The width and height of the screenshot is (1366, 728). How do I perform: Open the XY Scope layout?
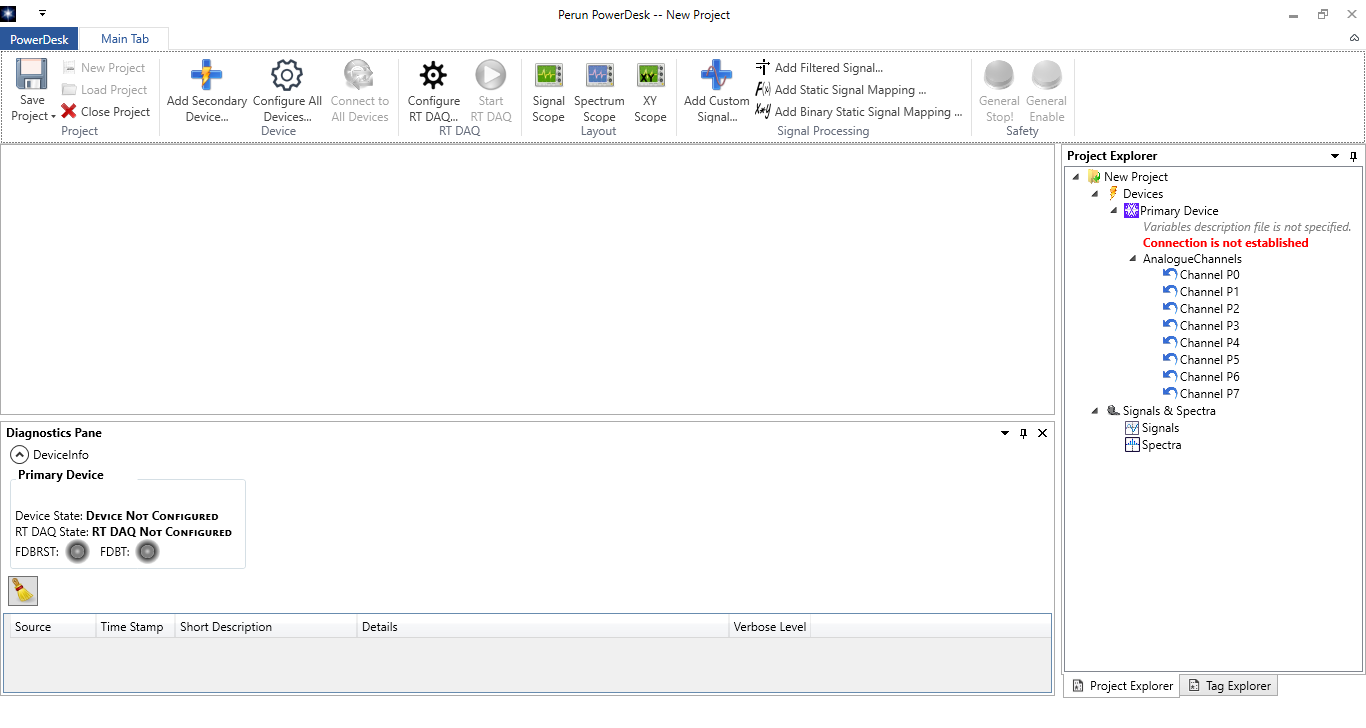(650, 76)
